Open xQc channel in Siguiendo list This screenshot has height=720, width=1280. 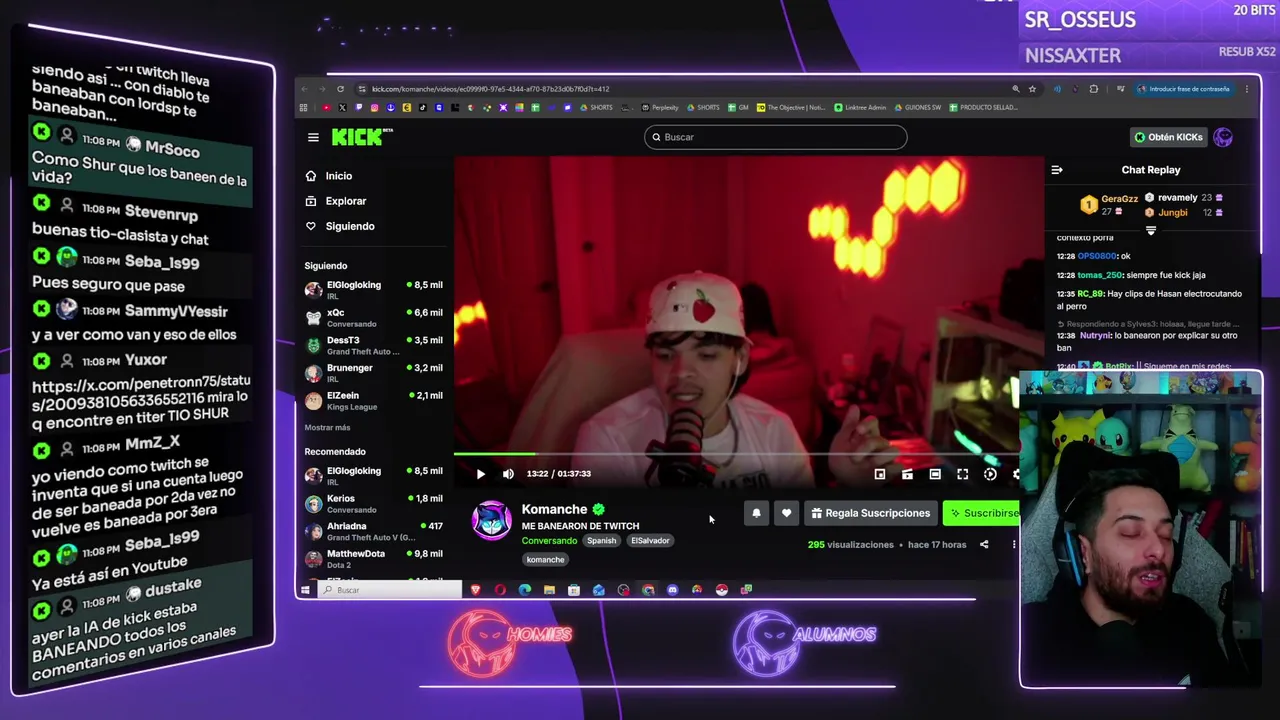pyautogui.click(x=374, y=317)
